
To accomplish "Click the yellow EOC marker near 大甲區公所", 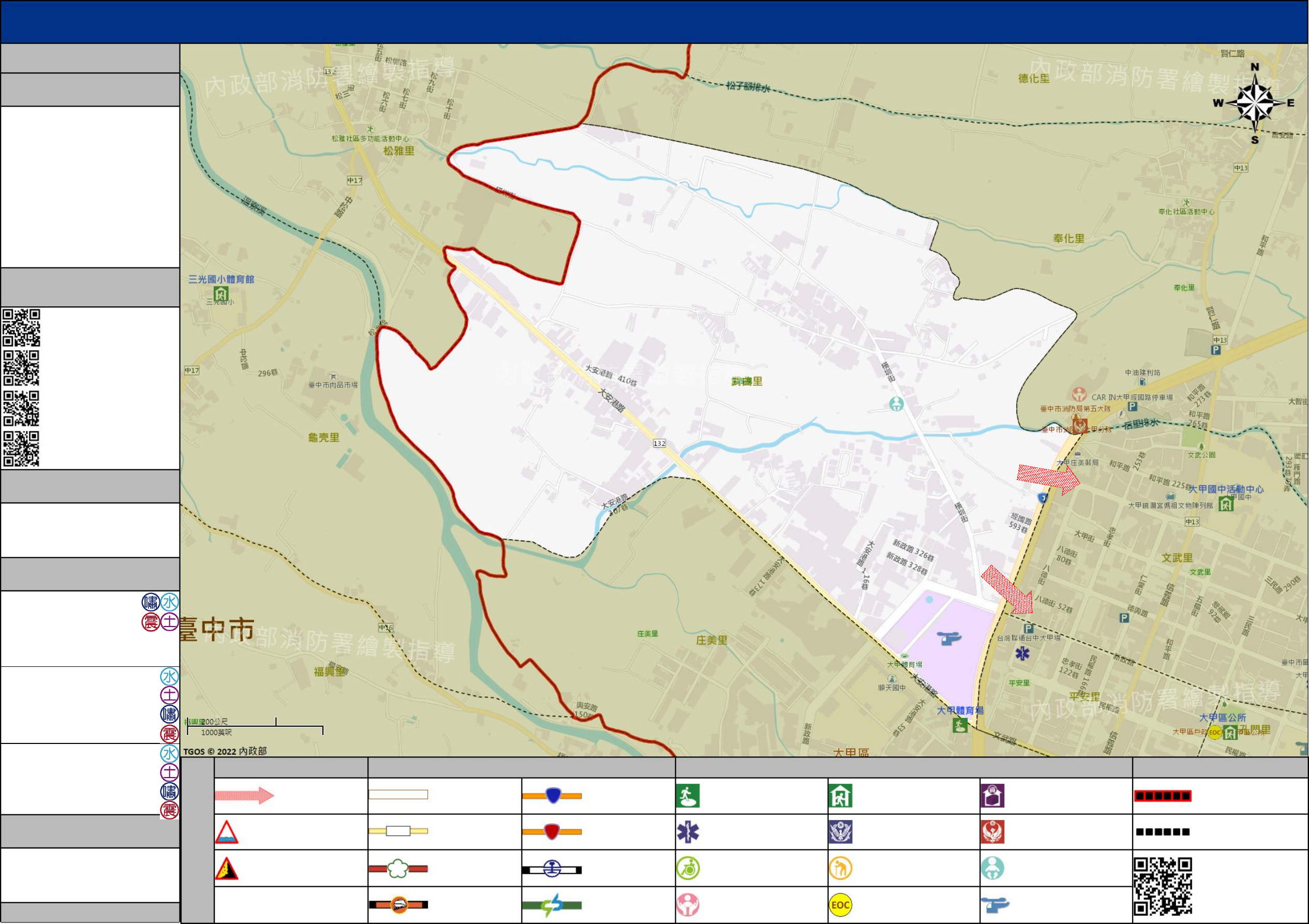I will click(1214, 733).
